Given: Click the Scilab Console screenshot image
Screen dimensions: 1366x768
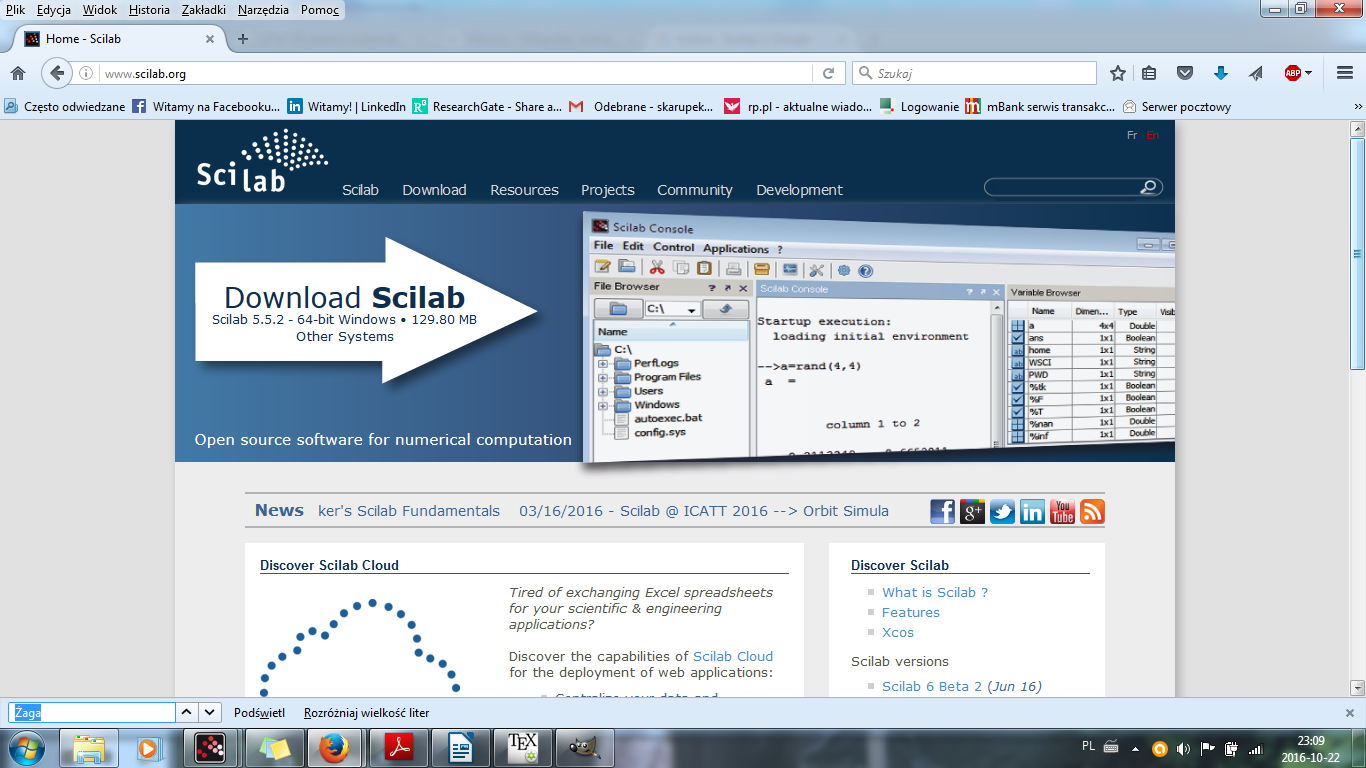Looking at the screenshot, I should [878, 337].
